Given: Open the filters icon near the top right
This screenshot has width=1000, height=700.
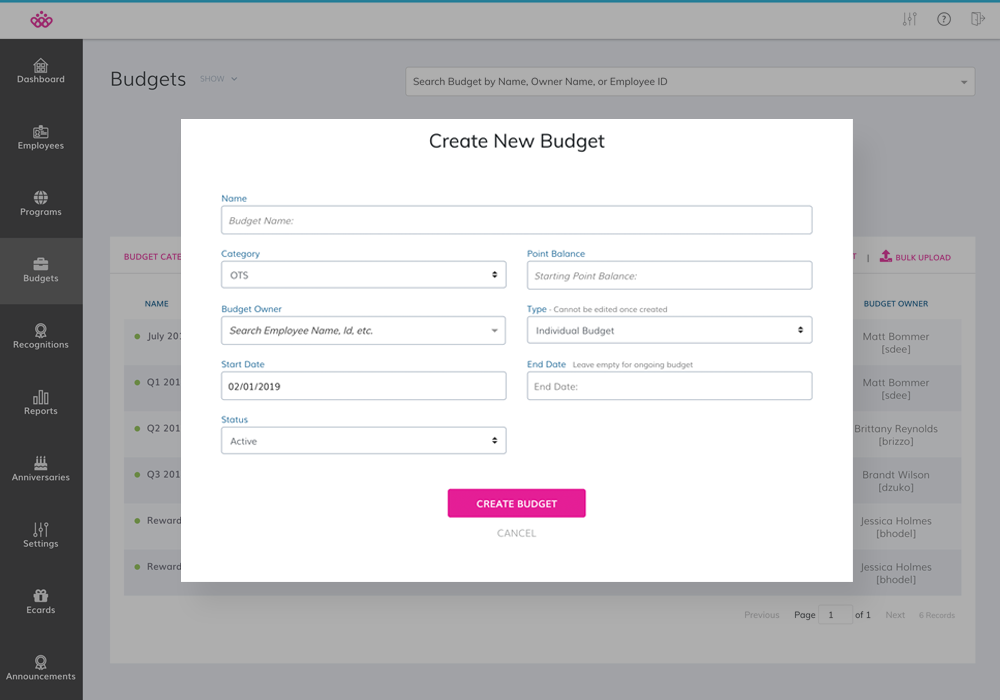Looking at the screenshot, I should tap(909, 18).
